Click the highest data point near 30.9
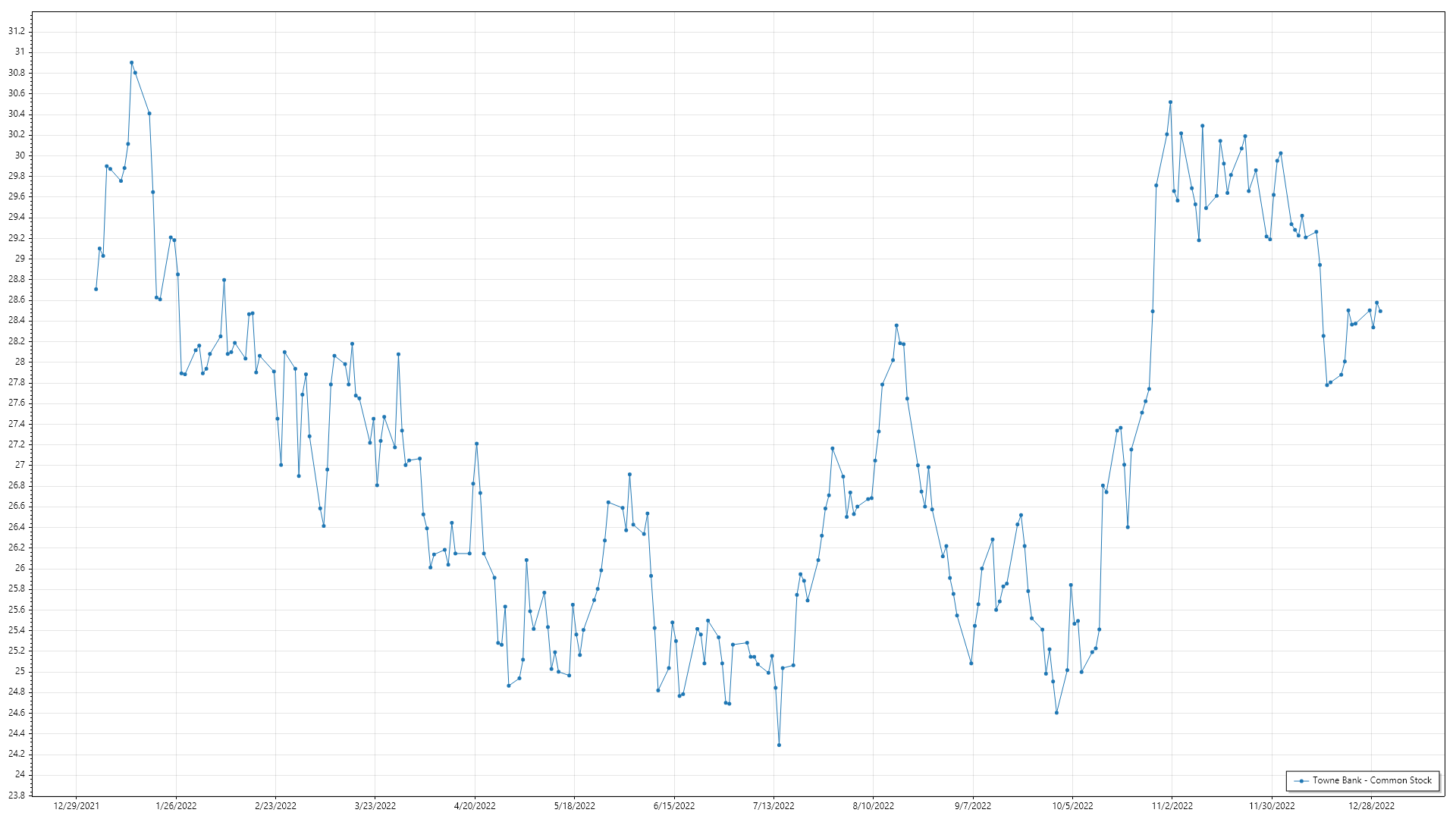This screenshot has height=819, width=1456. (x=131, y=63)
